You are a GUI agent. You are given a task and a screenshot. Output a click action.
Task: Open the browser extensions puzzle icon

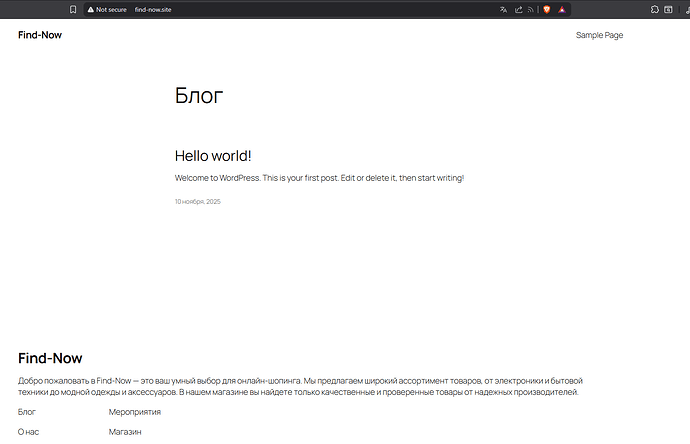click(x=654, y=9)
